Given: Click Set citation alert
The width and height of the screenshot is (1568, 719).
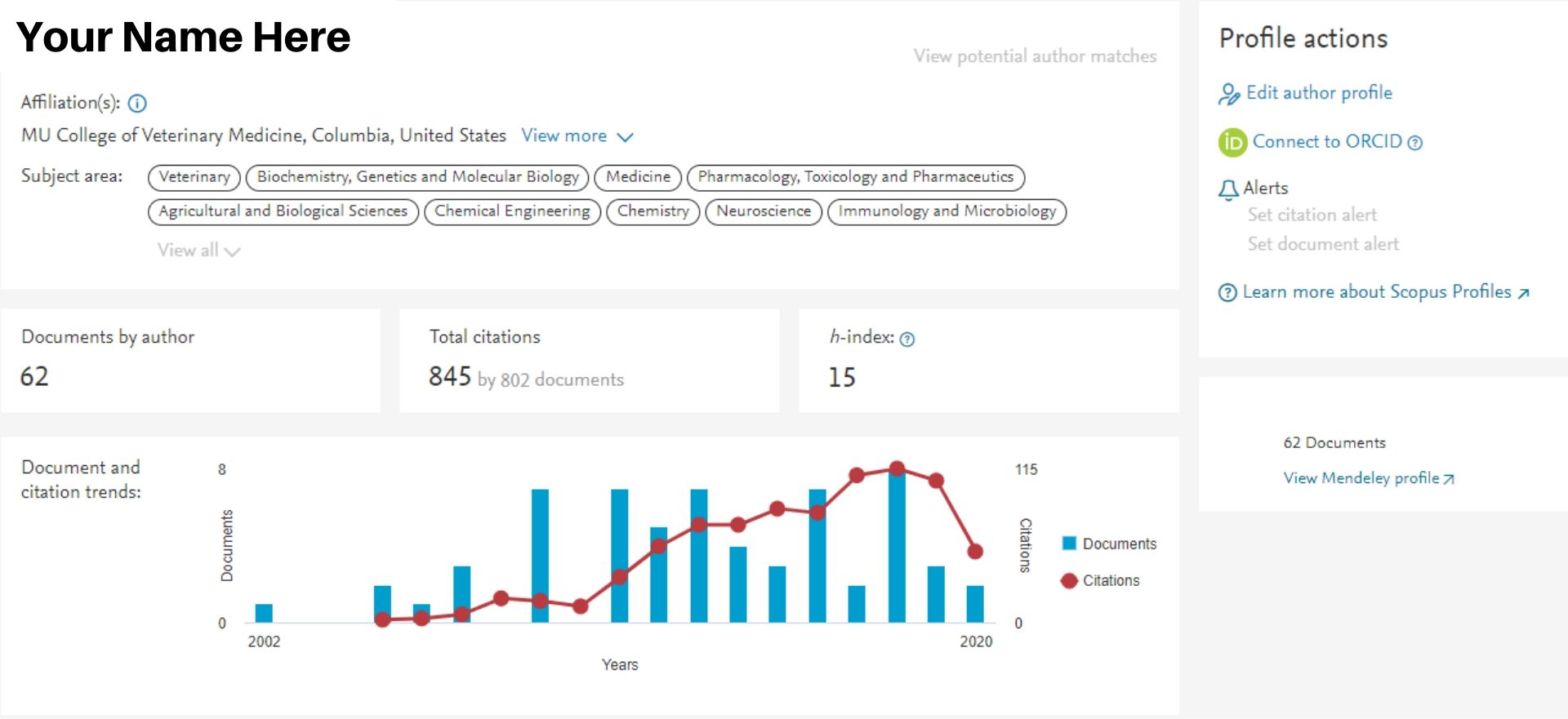Looking at the screenshot, I should click(1312, 215).
